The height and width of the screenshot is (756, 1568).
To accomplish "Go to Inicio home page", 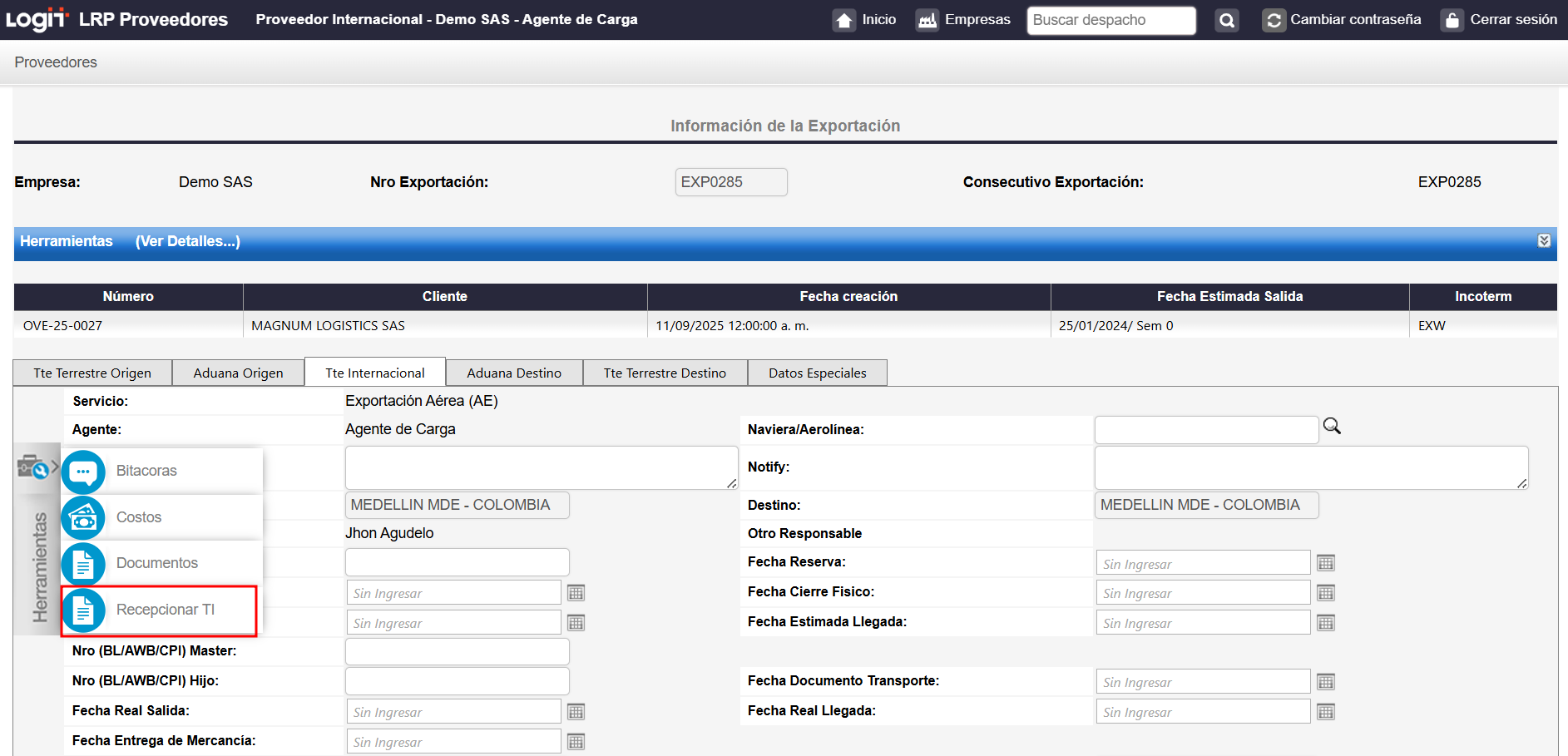I will [865, 20].
